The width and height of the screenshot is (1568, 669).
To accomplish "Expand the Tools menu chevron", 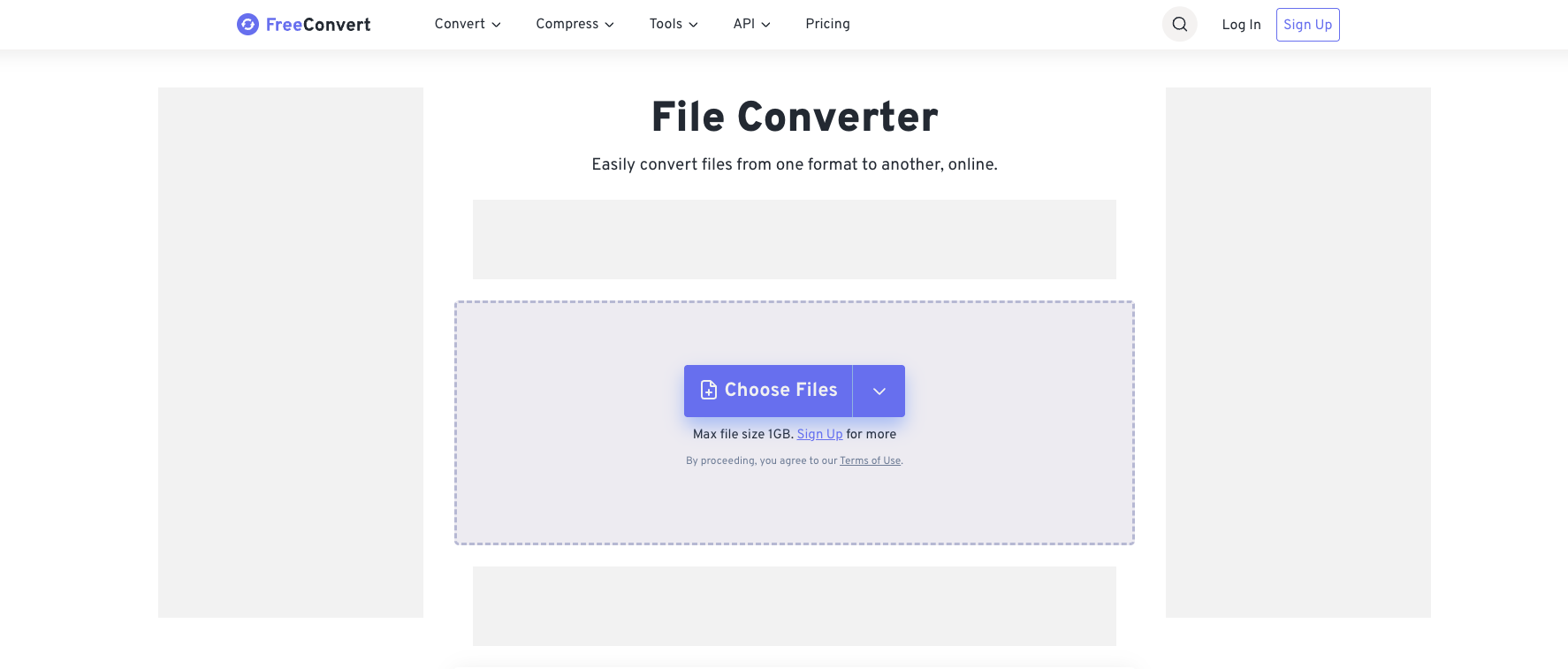I will click(x=694, y=25).
